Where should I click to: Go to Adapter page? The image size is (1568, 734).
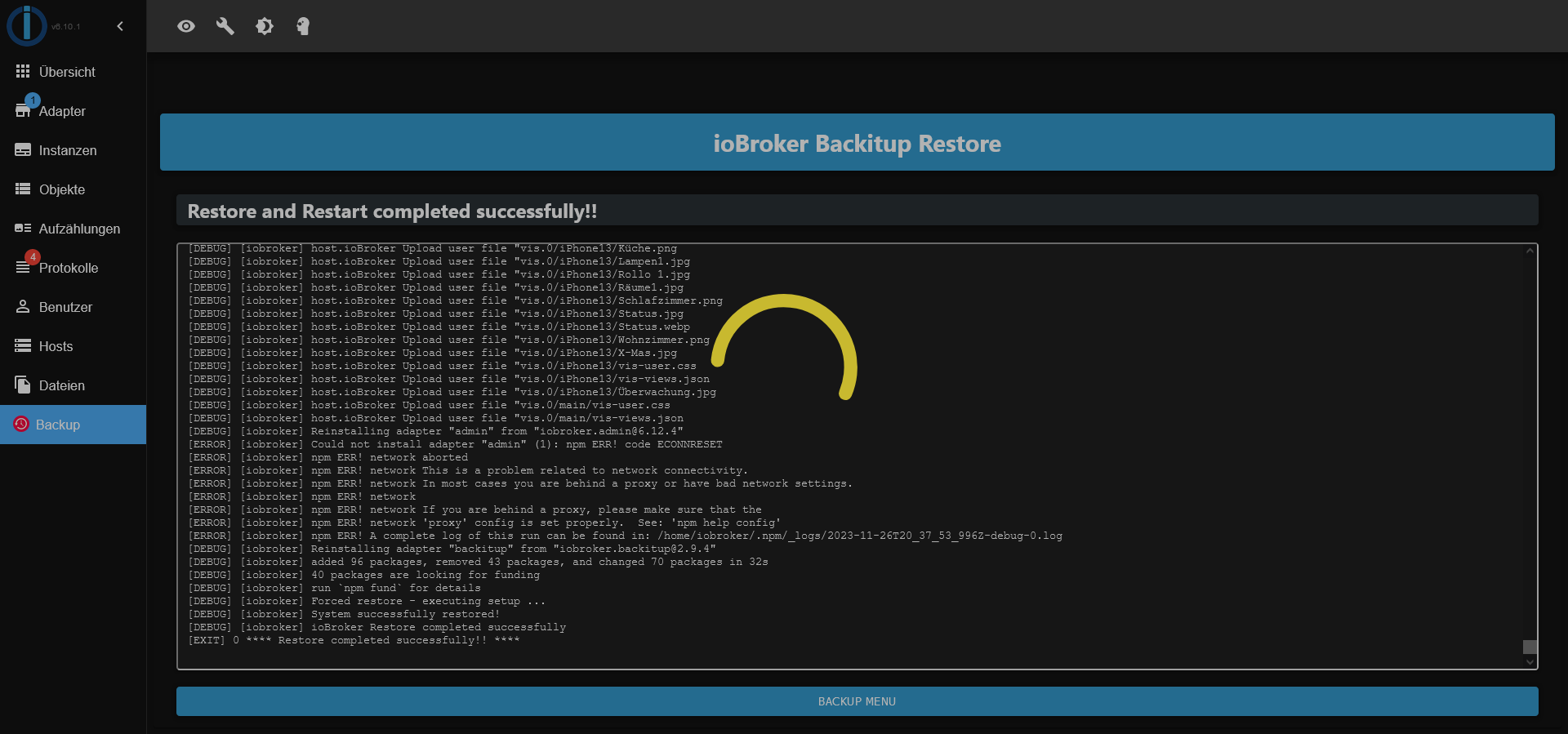(x=73, y=111)
